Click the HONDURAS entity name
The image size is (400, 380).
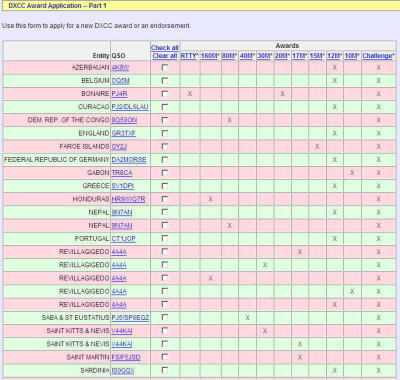click(91, 199)
